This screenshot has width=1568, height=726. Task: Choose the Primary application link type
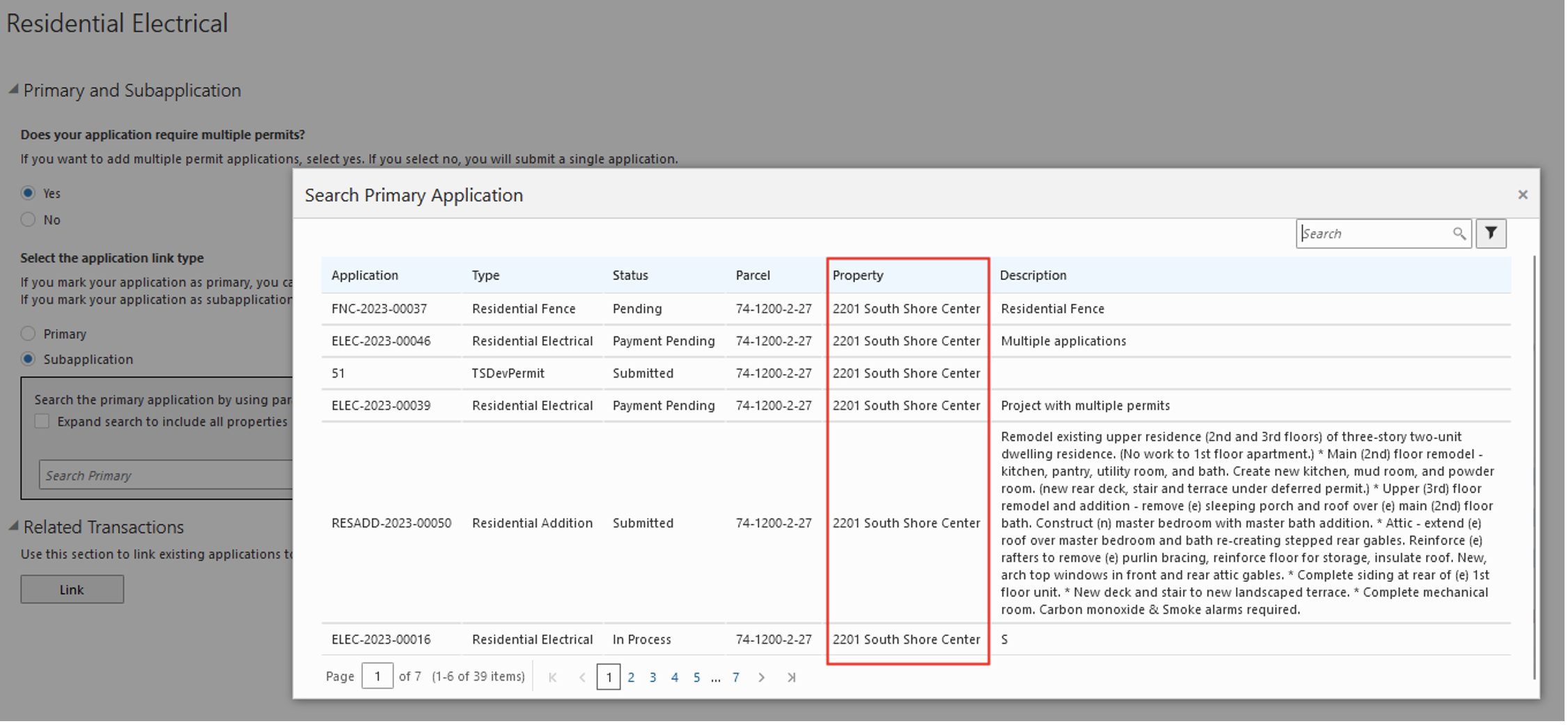(28, 333)
